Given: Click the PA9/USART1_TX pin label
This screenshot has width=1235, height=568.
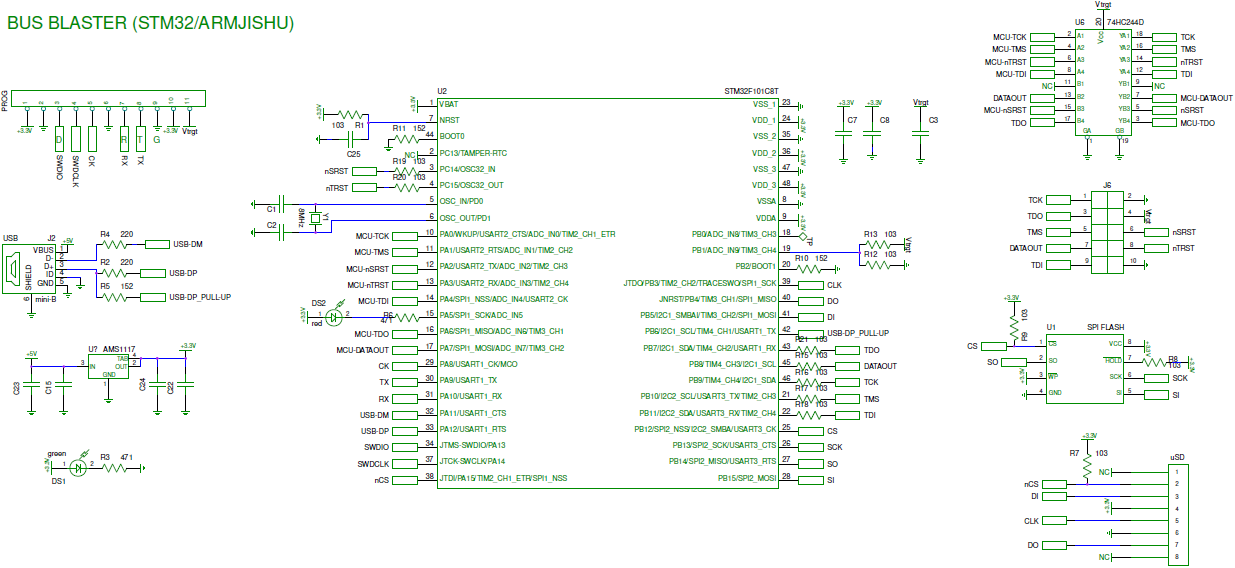Looking at the screenshot, I should (x=468, y=381).
